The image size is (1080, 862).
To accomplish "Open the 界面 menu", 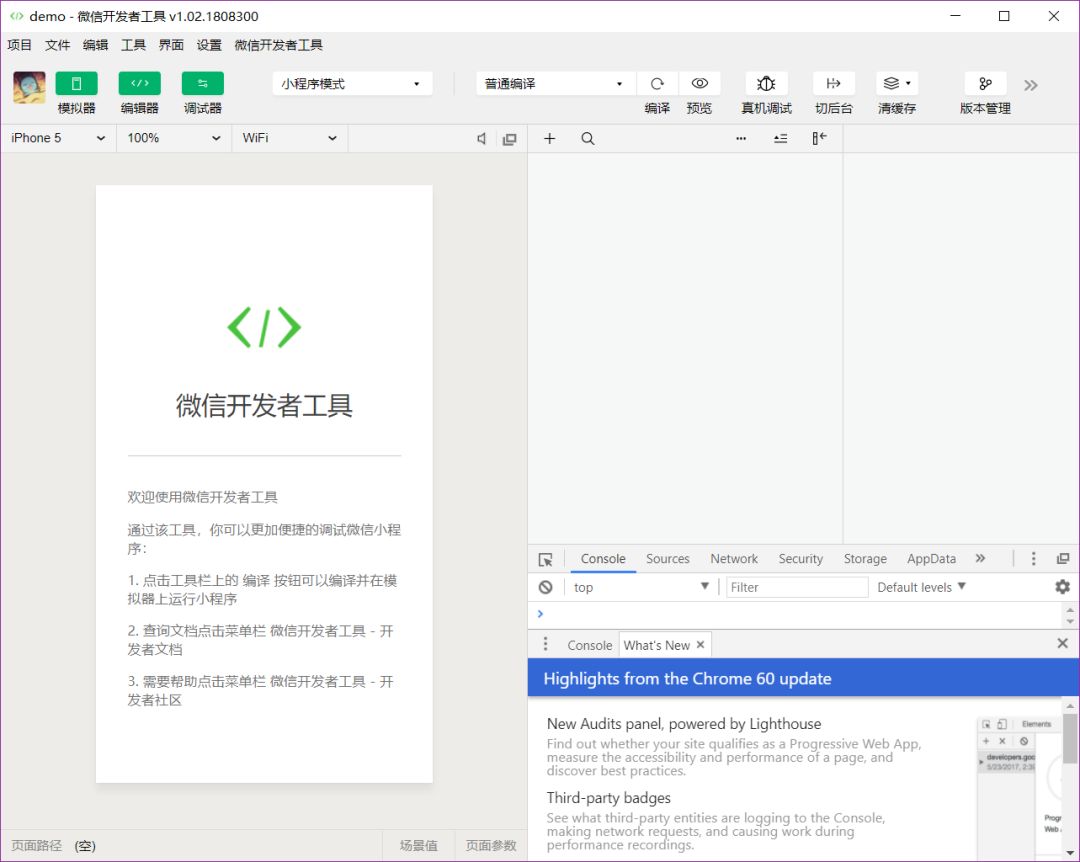I will [171, 45].
